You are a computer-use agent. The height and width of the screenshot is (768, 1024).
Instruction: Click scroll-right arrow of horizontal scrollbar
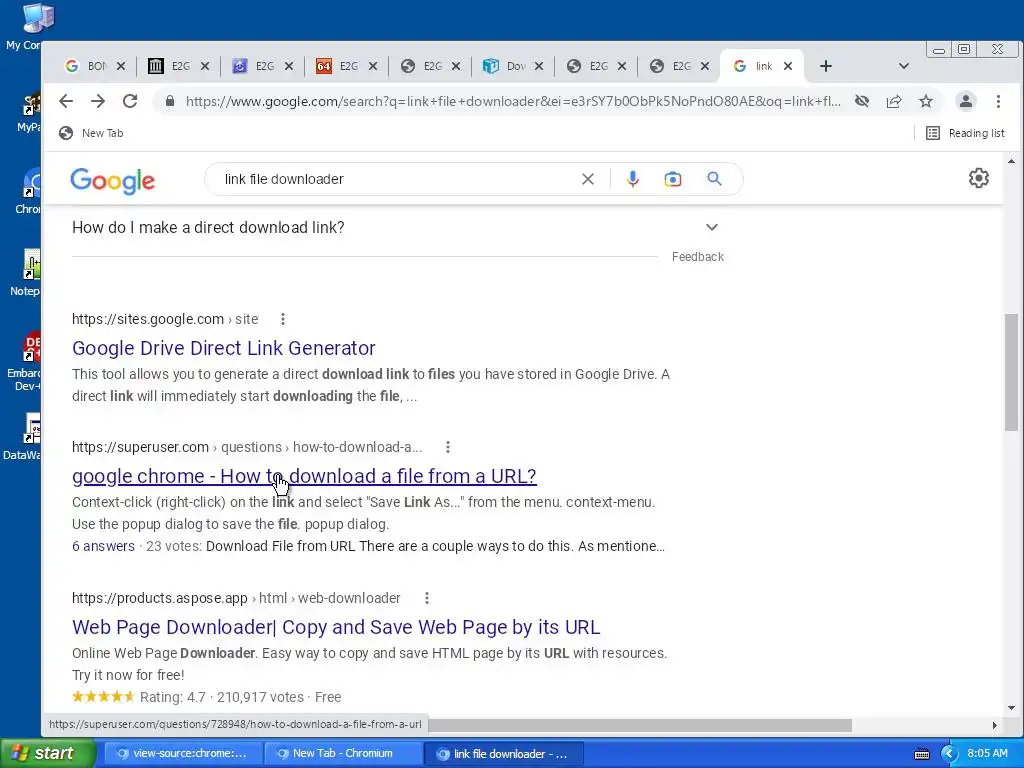pyautogui.click(x=995, y=725)
